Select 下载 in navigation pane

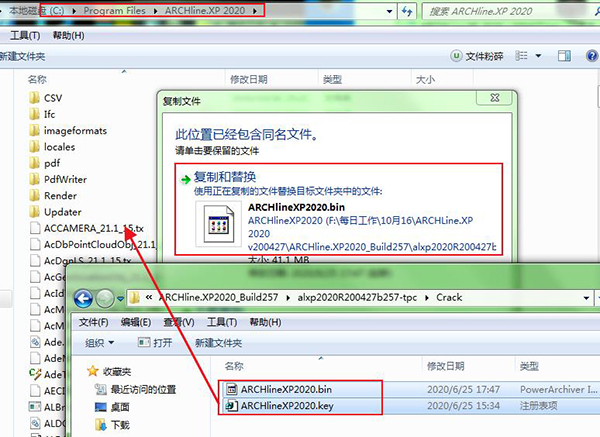tap(112, 425)
